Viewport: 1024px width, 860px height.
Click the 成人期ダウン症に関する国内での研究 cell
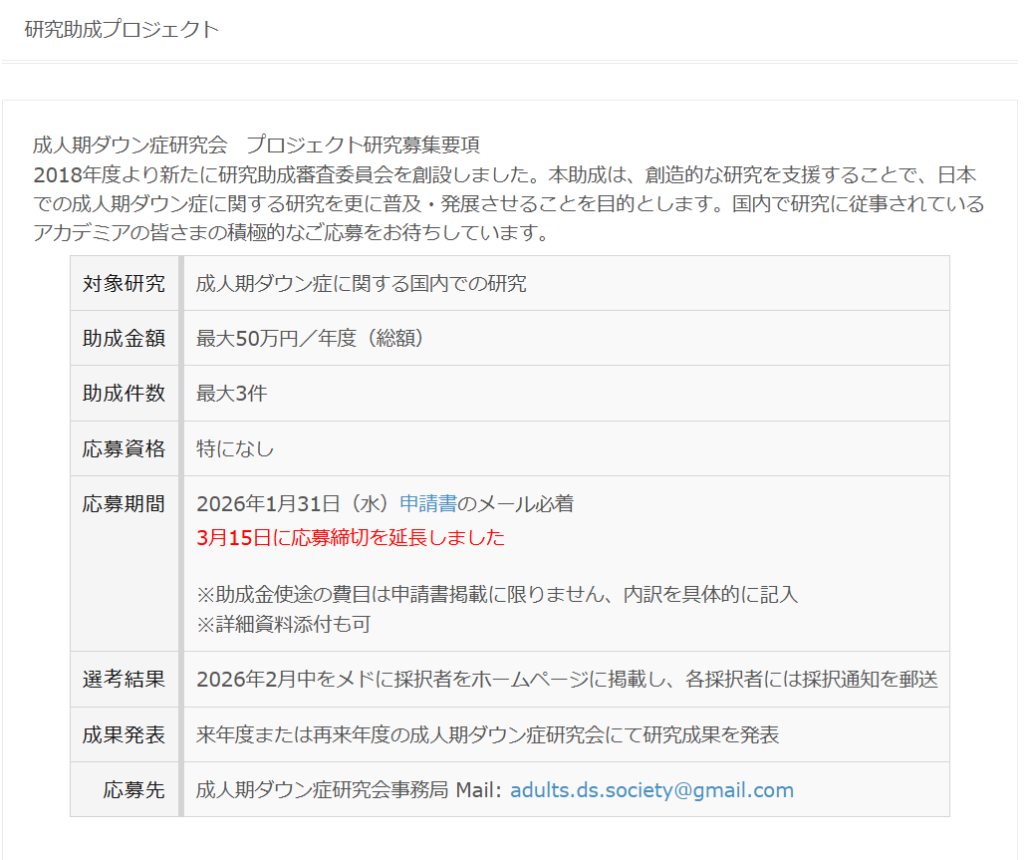pyautogui.click(x=361, y=283)
